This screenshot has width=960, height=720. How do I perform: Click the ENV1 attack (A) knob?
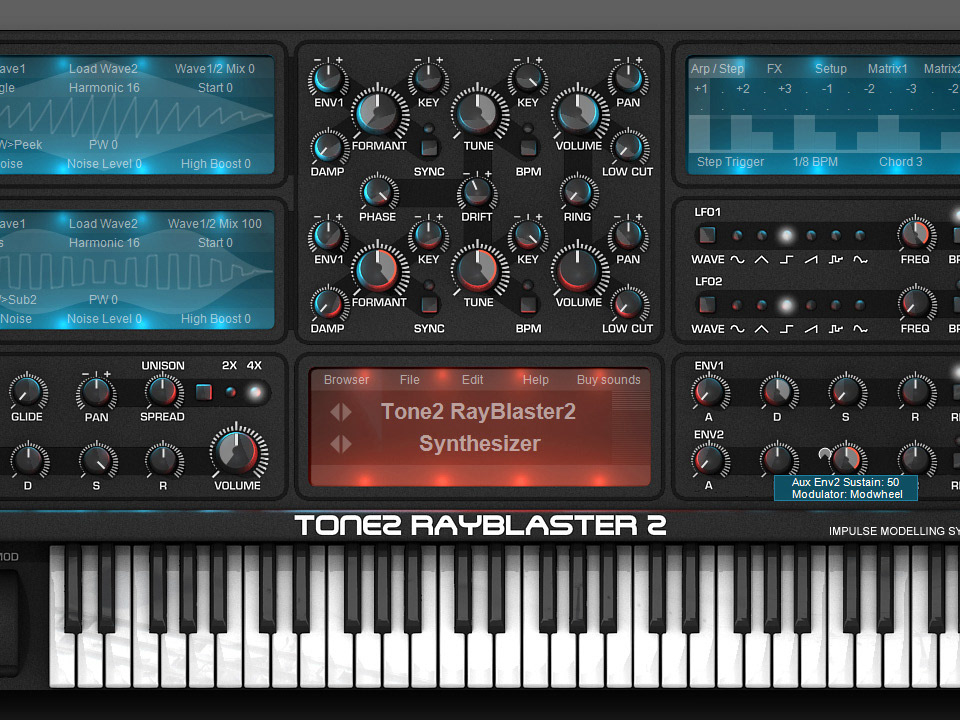pyautogui.click(x=709, y=392)
